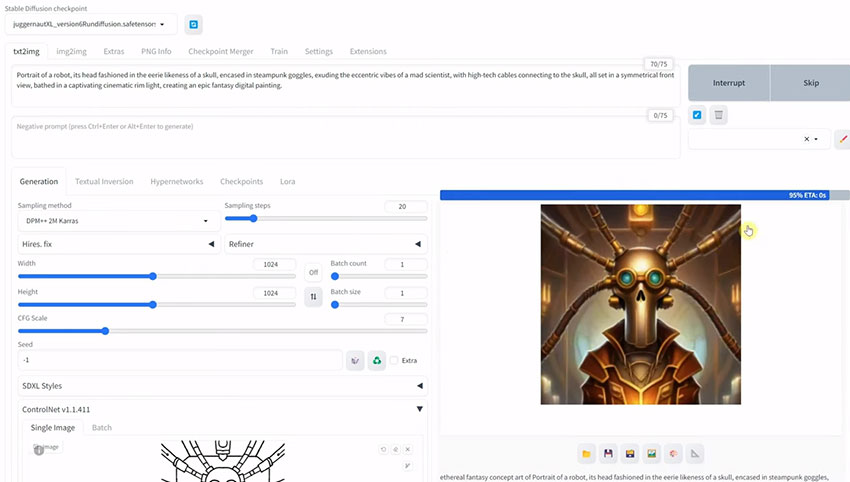Click the Interrupt button
The image size is (850, 482).
click(729, 83)
